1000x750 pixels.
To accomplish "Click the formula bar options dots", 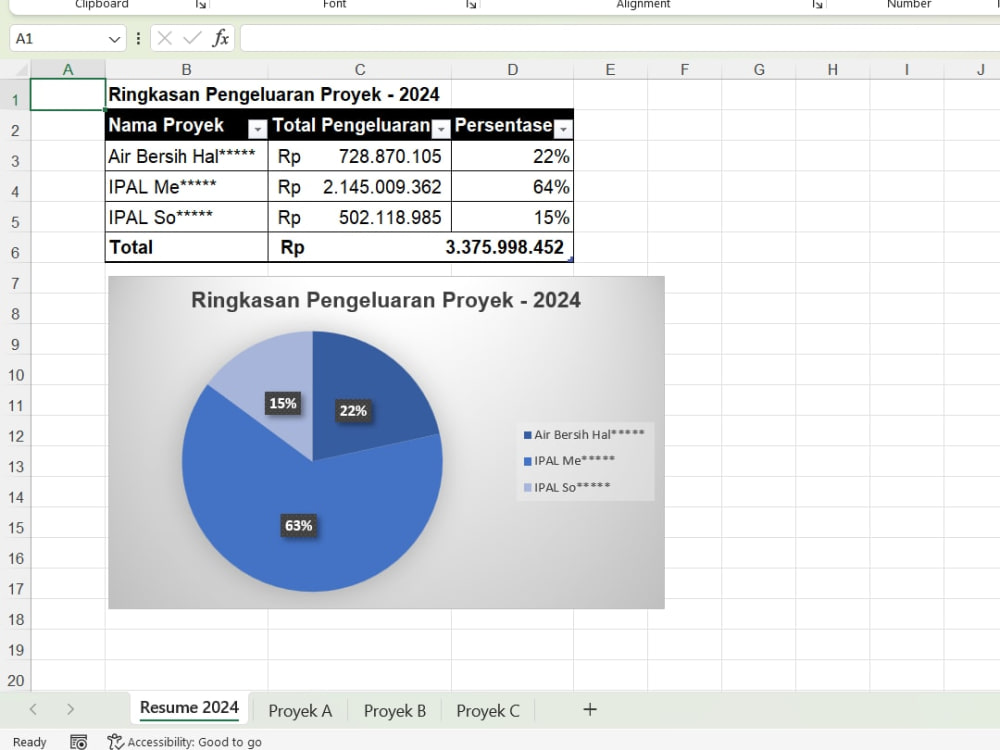I will [x=138, y=39].
